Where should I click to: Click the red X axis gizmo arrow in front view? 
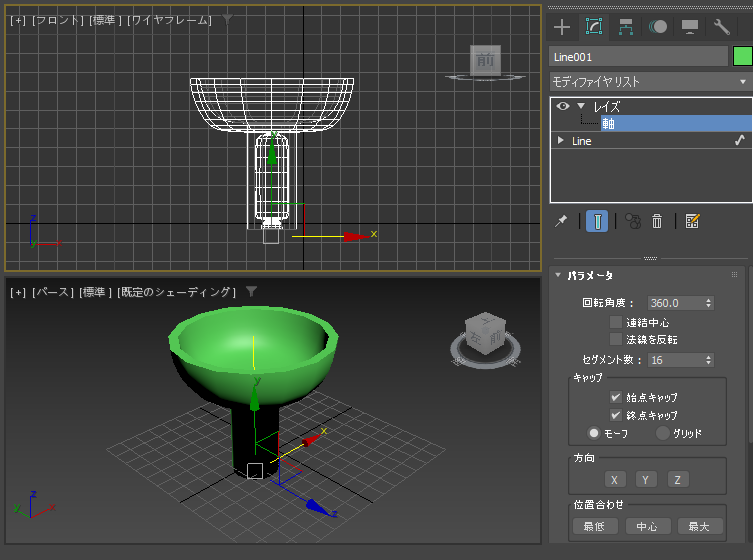pos(356,236)
